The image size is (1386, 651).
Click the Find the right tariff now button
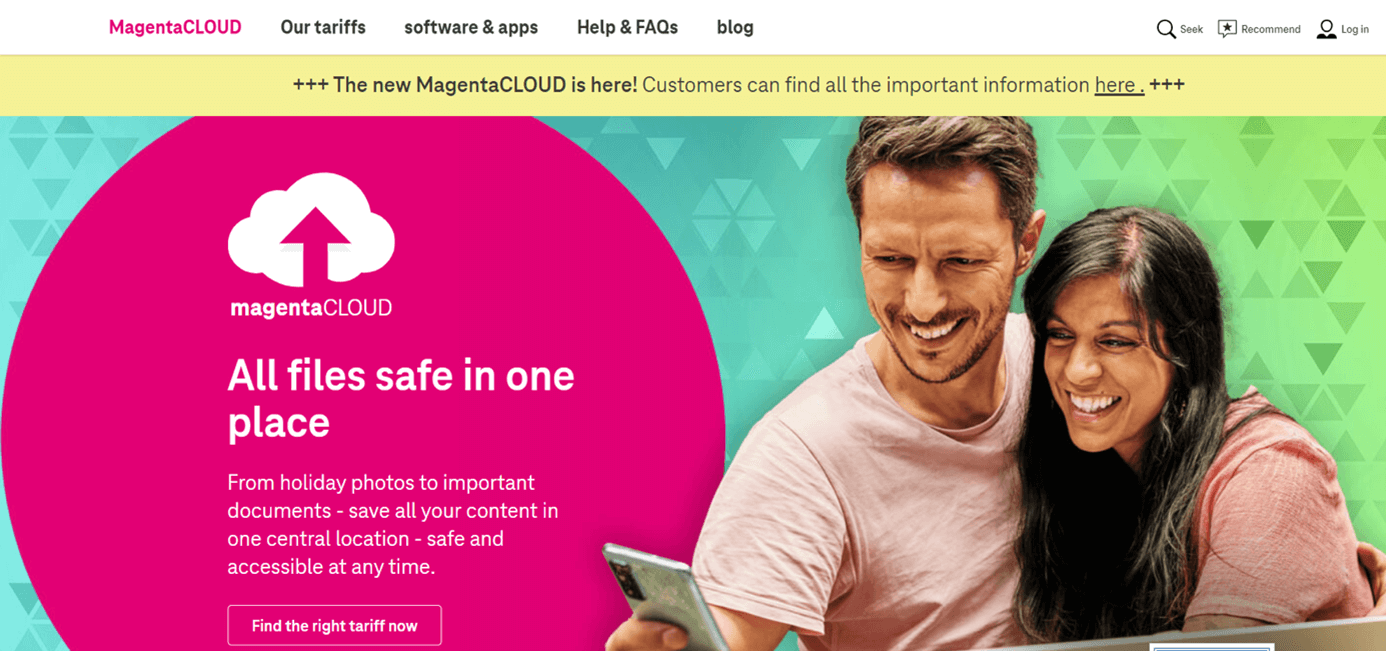[x=334, y=625]
